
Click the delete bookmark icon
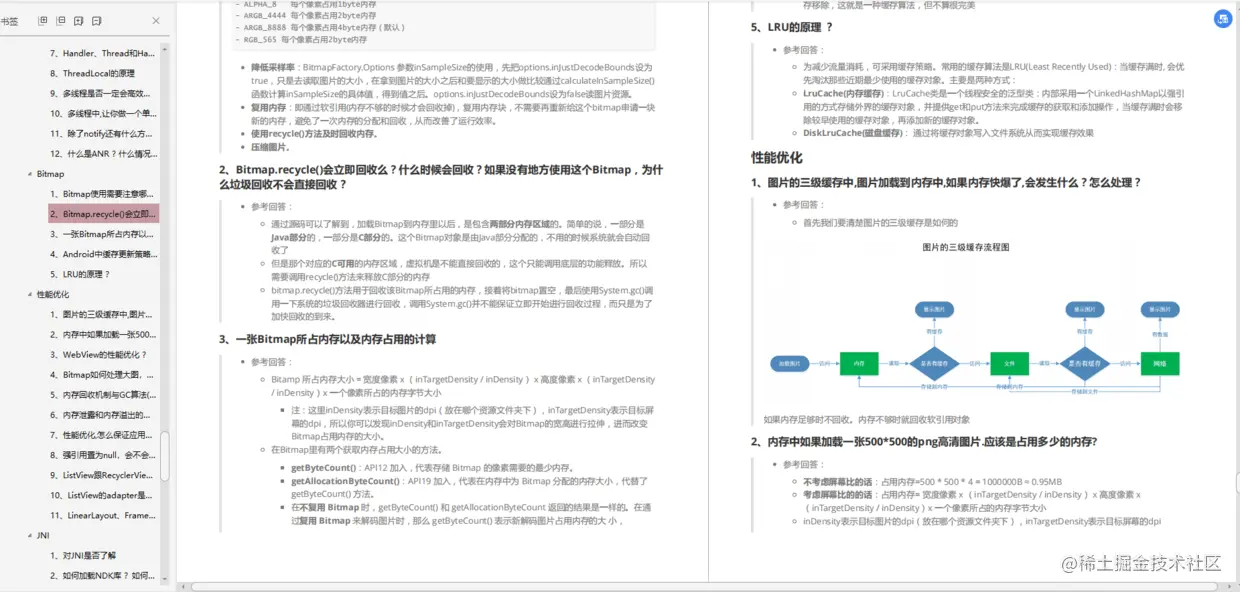pos(97,21)
